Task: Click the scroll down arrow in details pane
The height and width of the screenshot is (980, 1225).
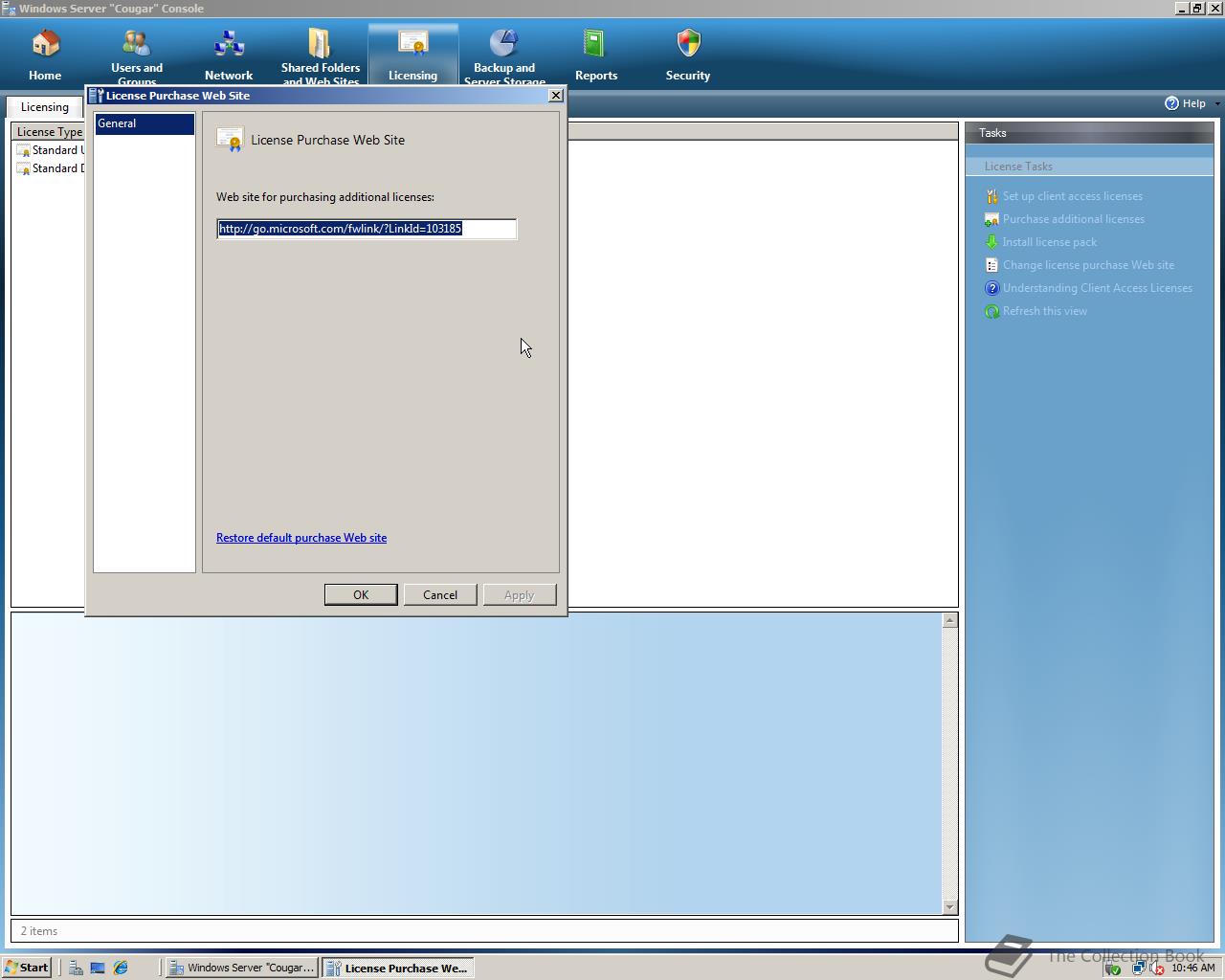Action: tap(949, 906)
